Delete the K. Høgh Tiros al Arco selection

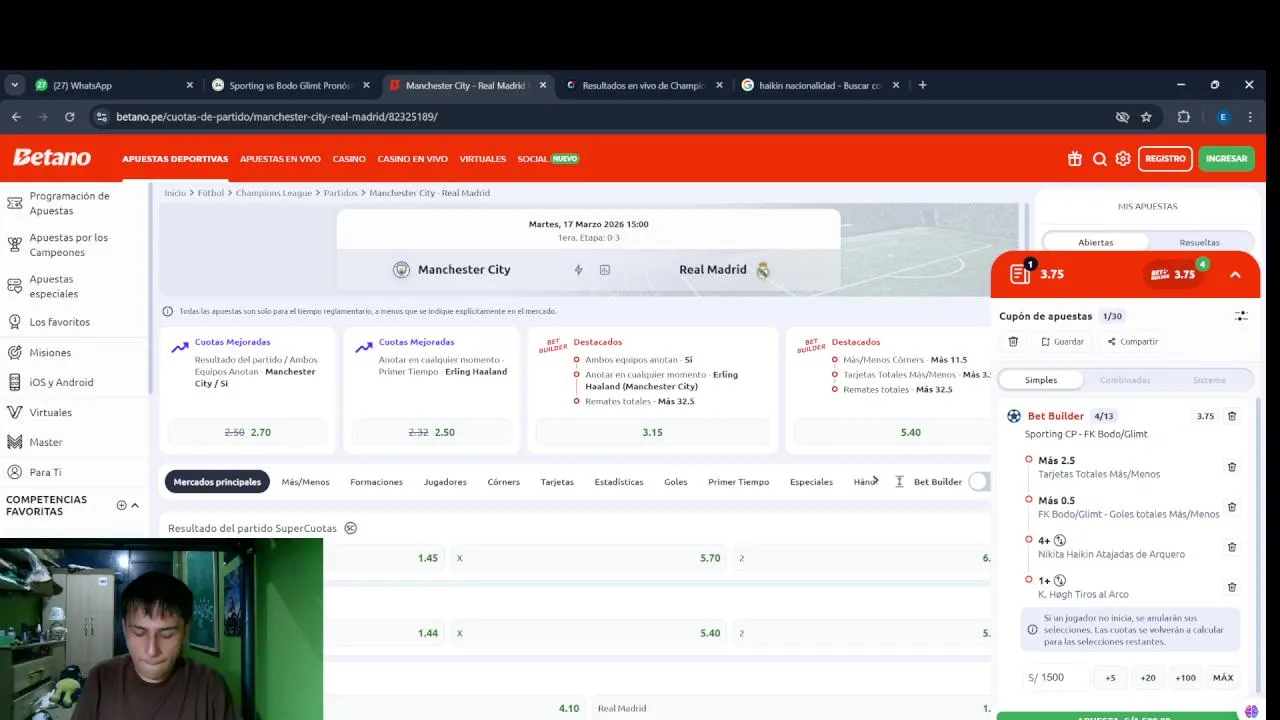[1232, 587]
